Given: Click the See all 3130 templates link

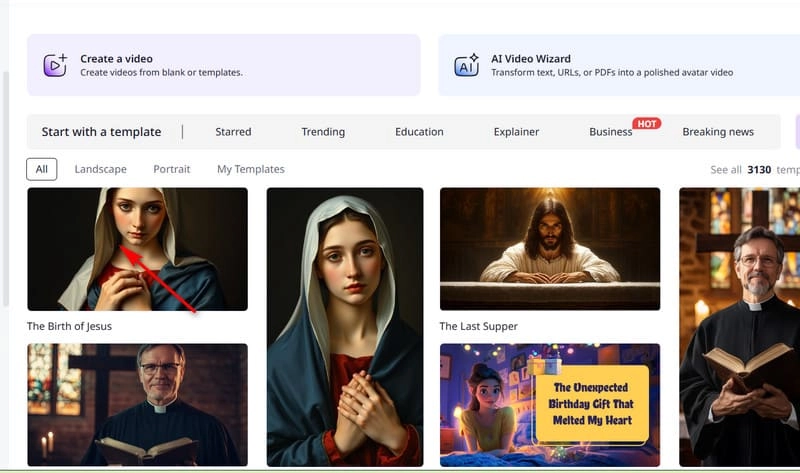Looking at the screenshot, I should (x=755, y=169).
